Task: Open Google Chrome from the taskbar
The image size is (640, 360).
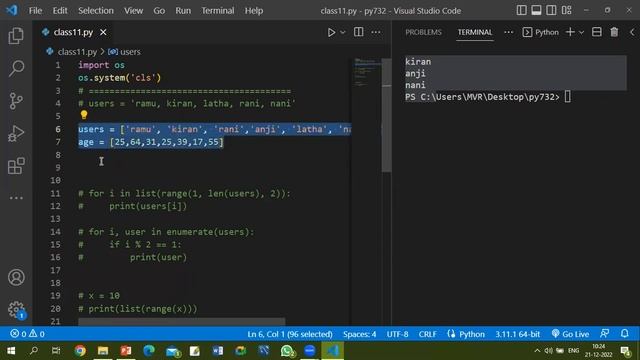Action: click(80, 351)
